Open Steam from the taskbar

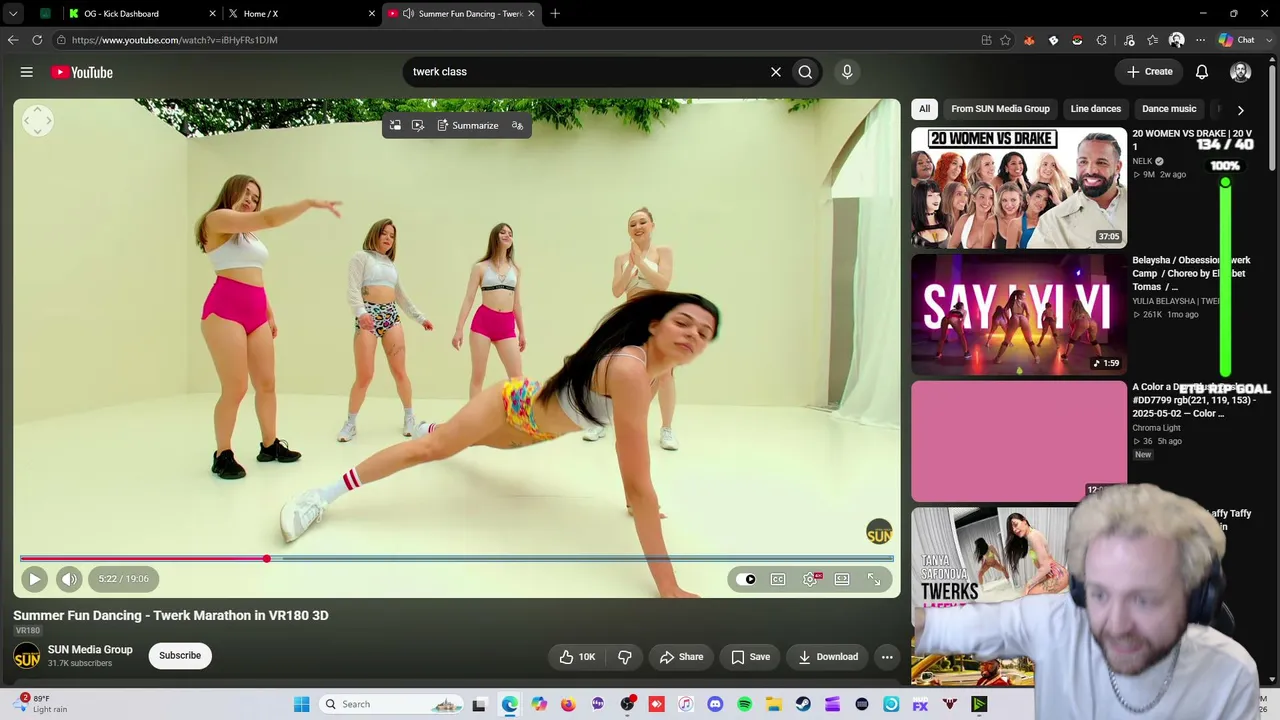click(803, 704)
